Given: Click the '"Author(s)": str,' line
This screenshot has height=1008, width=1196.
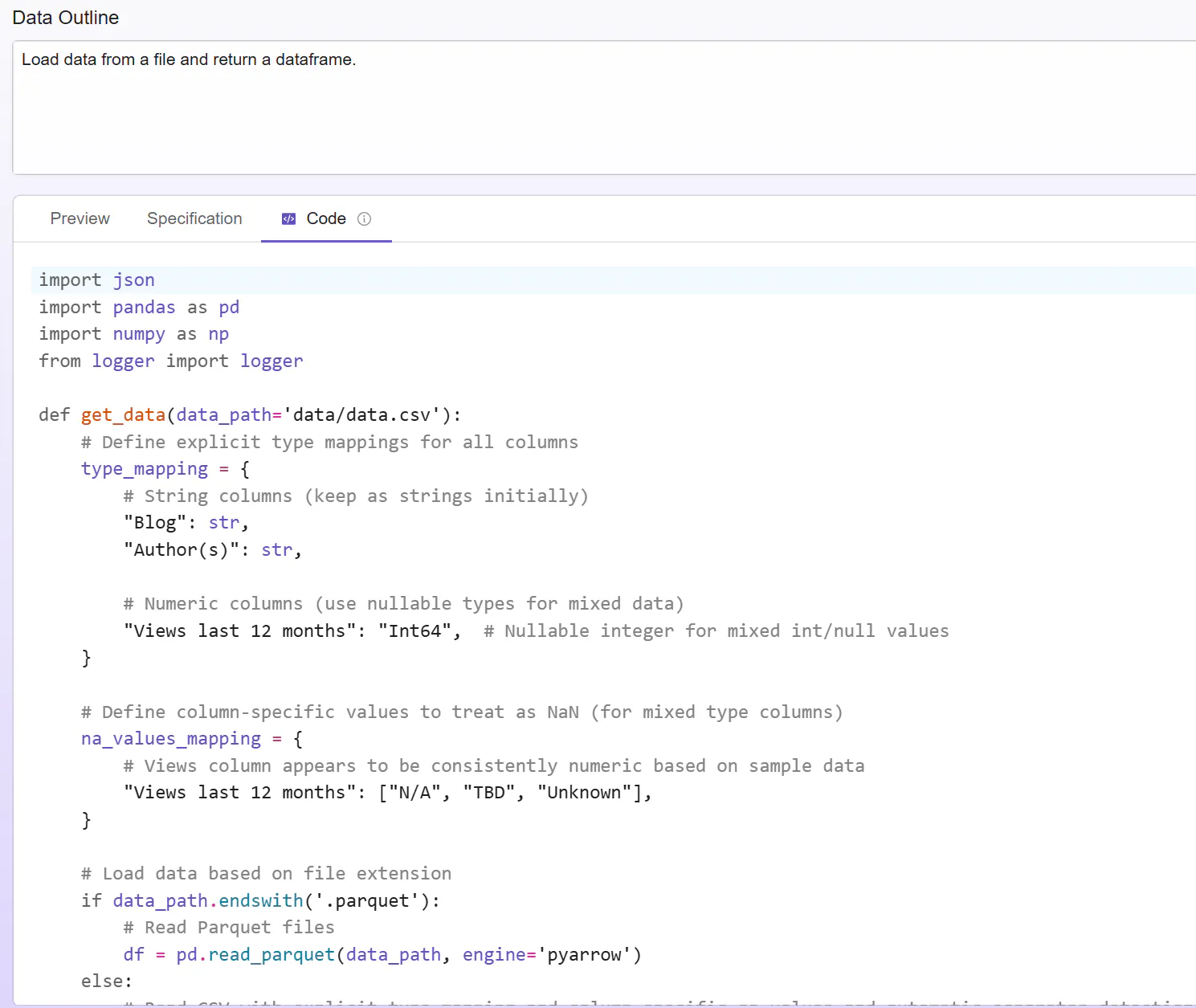Looking at the screenshot, I should (213, 550).
